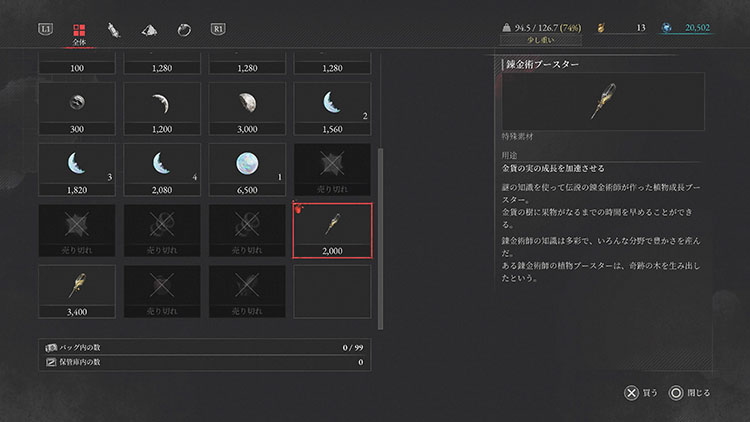Click the R1 next-tab button
750x422 pixels.
[x=218, y=29]
